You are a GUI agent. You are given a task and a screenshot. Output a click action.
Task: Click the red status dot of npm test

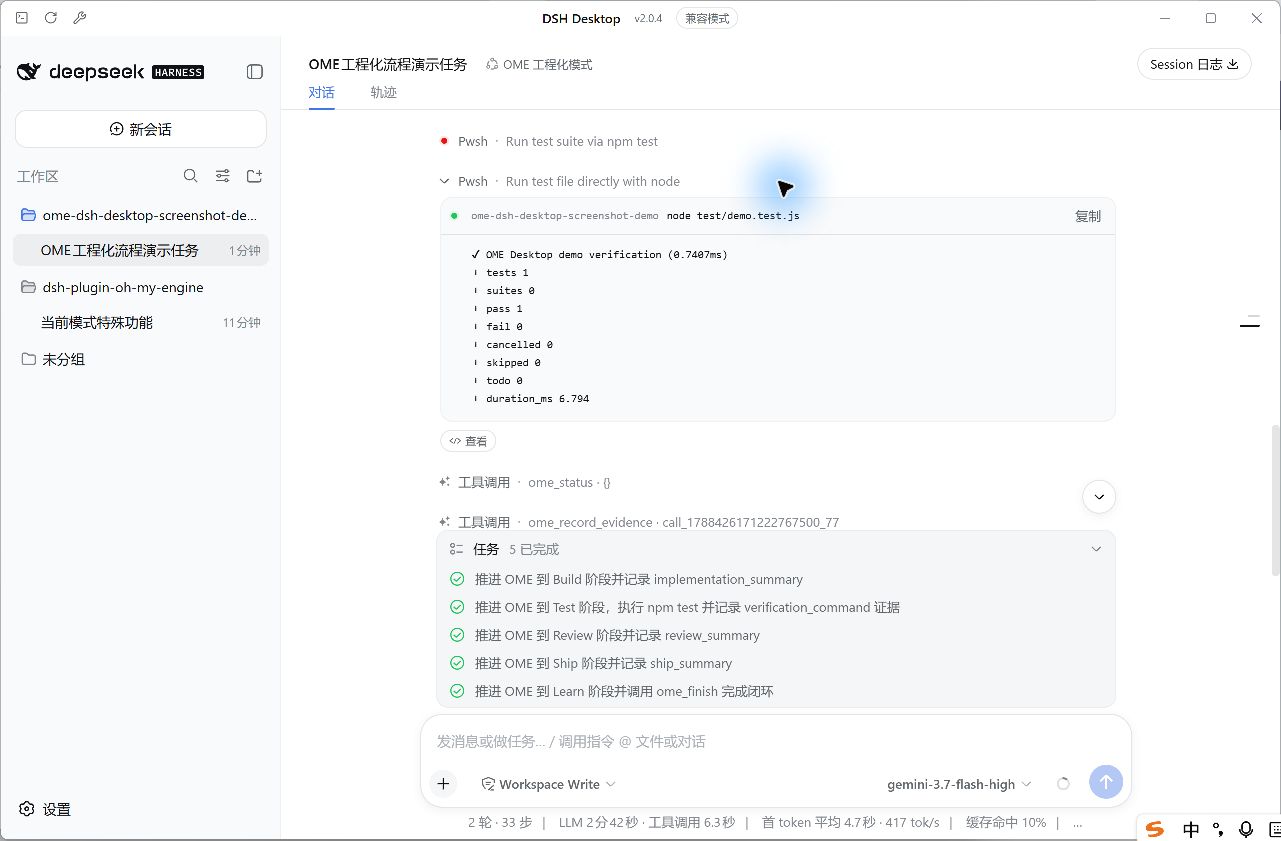click(x=444, y=141)
